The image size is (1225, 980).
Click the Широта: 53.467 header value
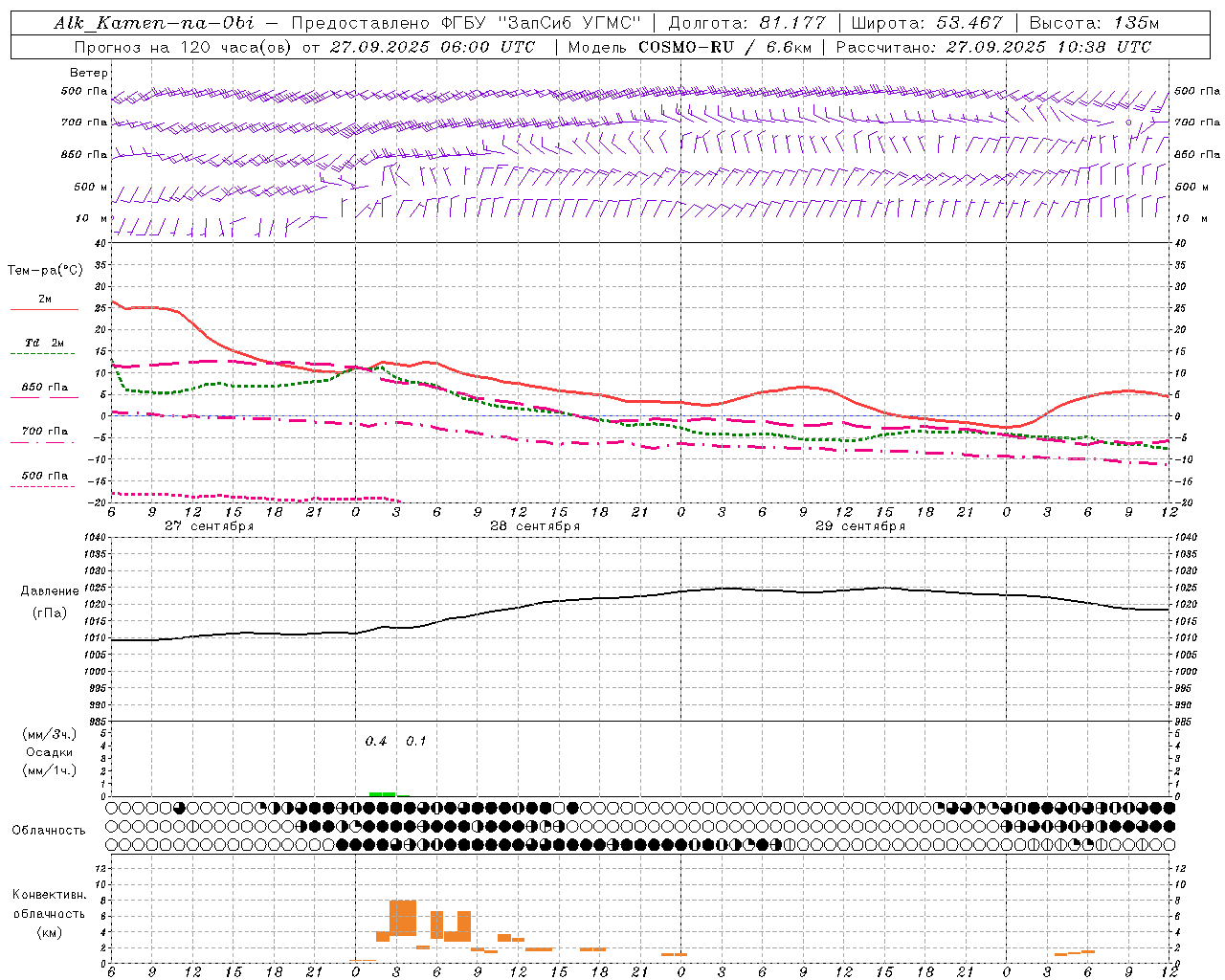coord(926,23)
